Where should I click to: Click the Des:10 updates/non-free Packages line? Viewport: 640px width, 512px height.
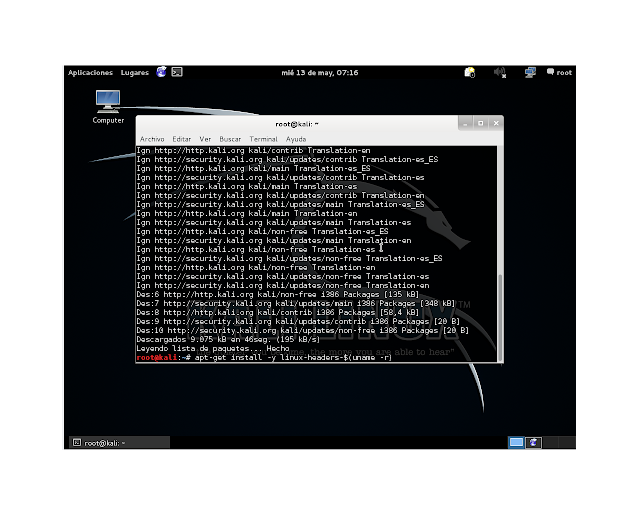pyautogui.click(x=302, y=331)
